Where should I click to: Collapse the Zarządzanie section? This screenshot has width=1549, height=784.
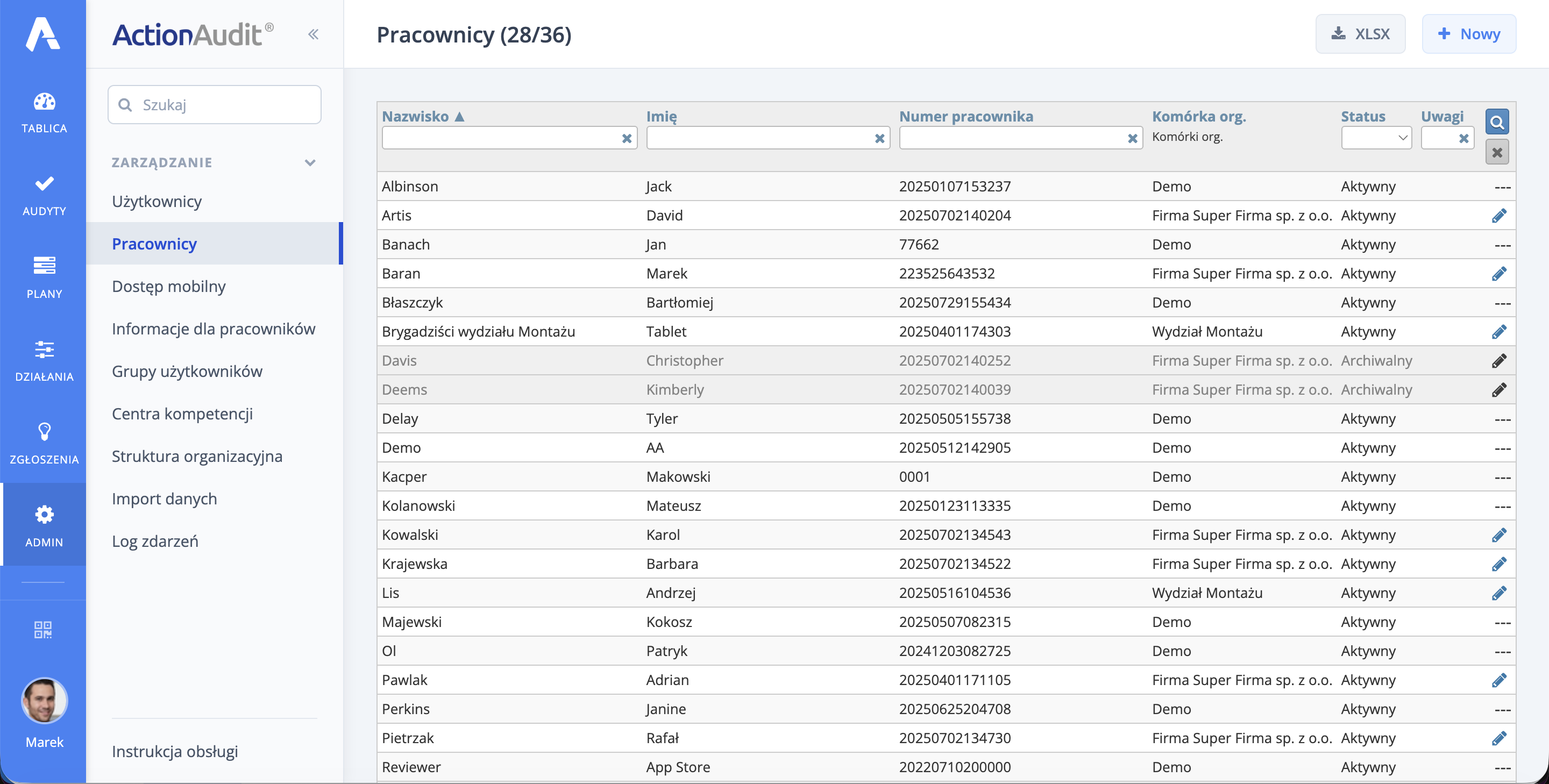pos(310,162)
